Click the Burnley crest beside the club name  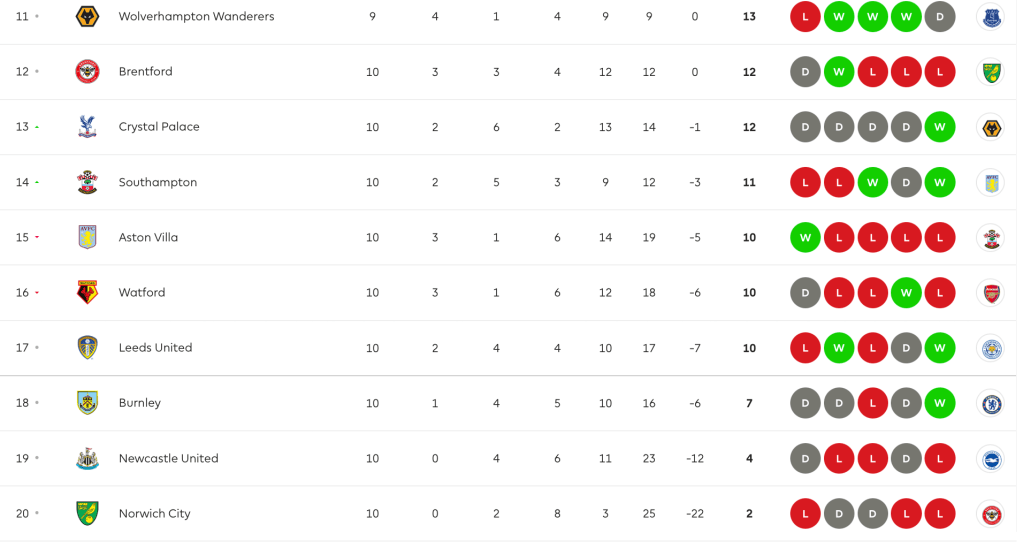click(x=88, y=403)
